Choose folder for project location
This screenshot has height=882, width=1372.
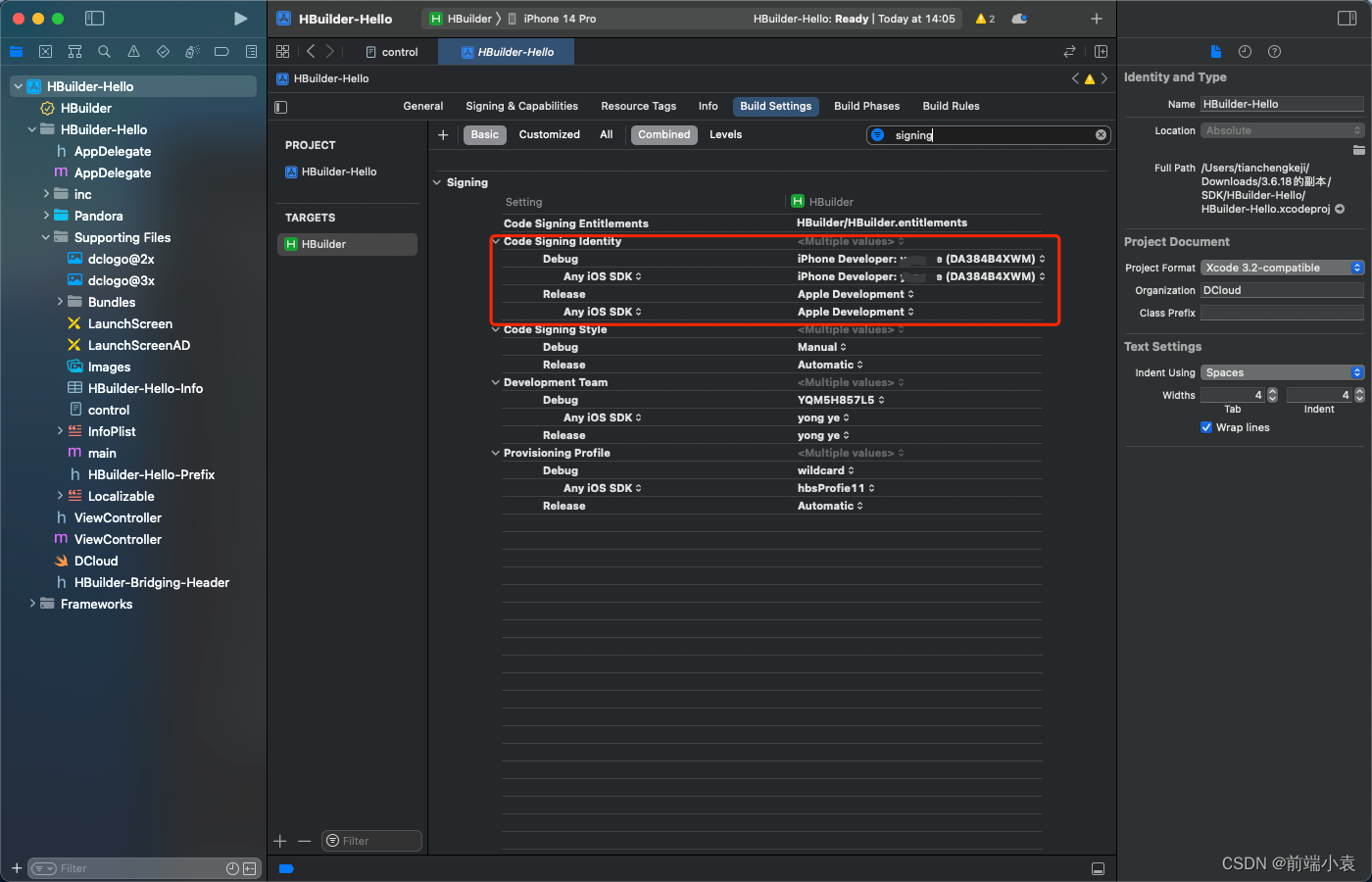click(1358, 150)
